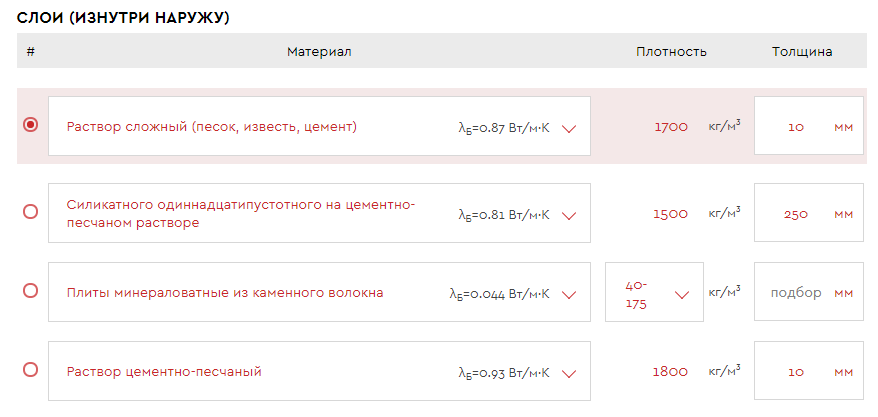Select the radio button for the Раствор сложный layer
The width and height of the screenshot is (878, 417).
click(x=30, y=125)
